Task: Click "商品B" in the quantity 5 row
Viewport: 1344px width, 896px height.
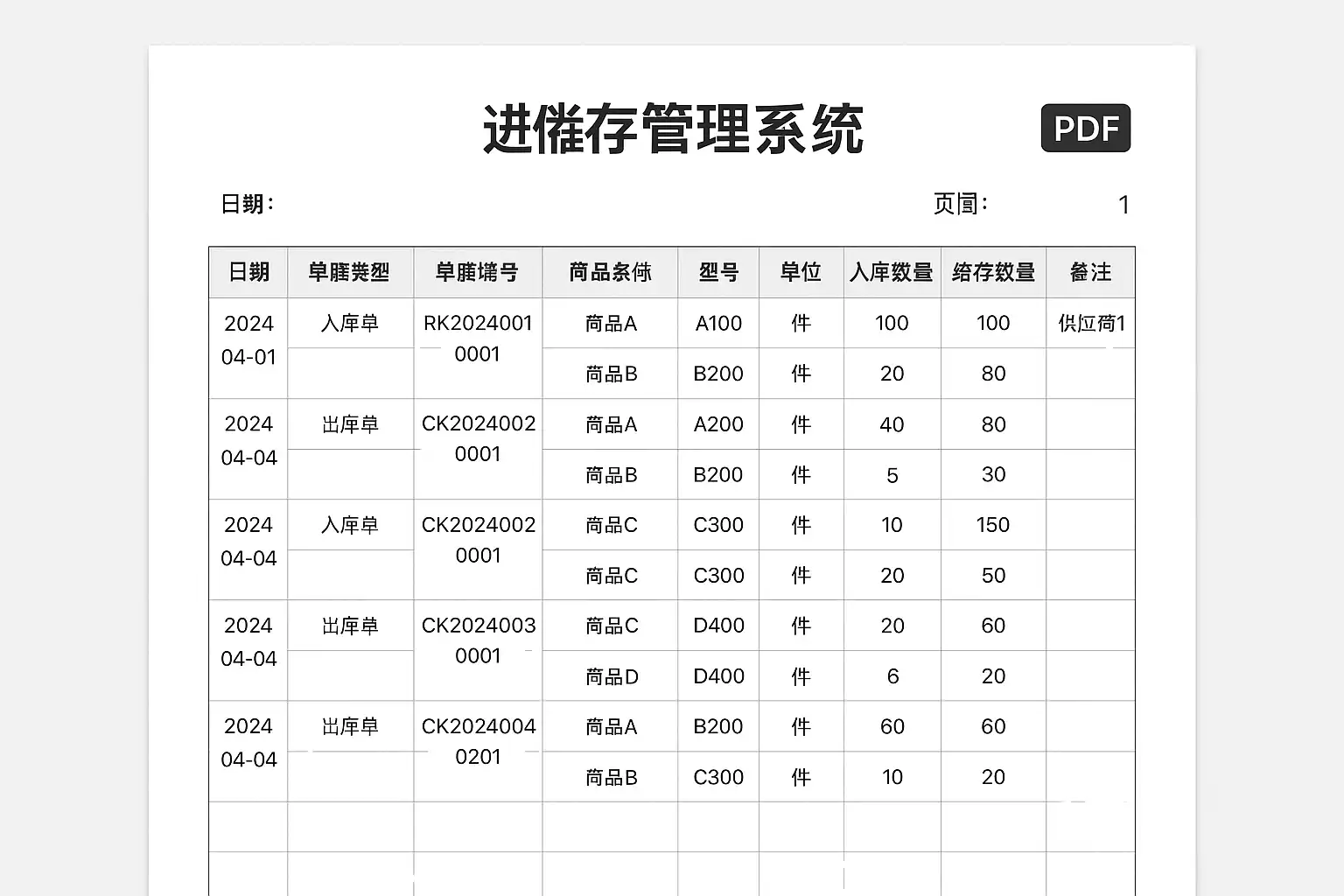Action: [611, 475]
